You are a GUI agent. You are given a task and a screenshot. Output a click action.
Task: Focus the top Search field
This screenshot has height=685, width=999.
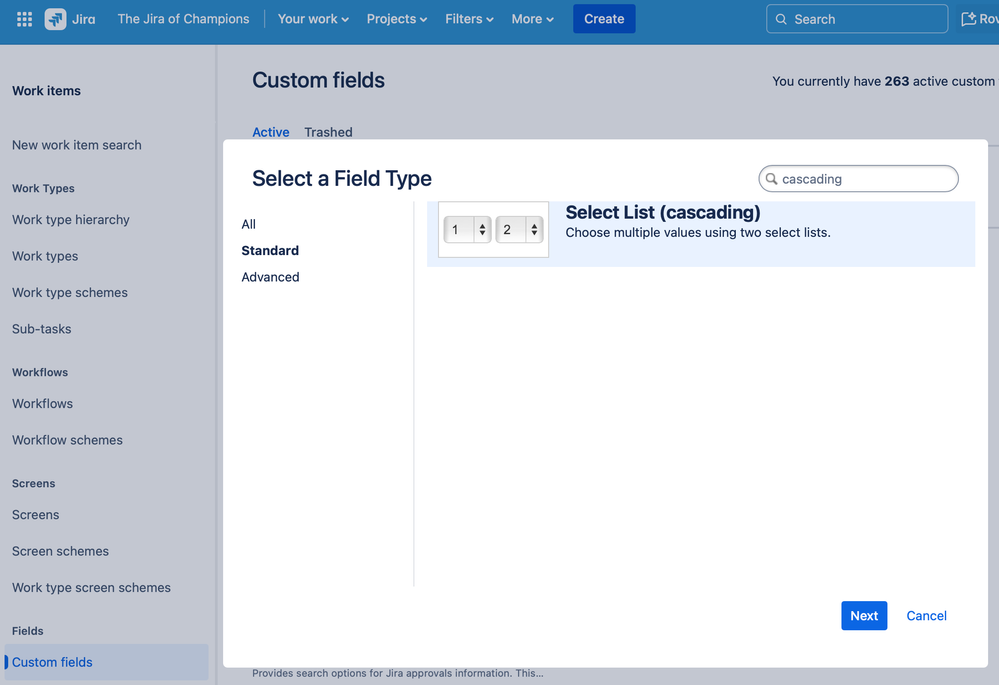pyautogui.click(x=857, y=19)
